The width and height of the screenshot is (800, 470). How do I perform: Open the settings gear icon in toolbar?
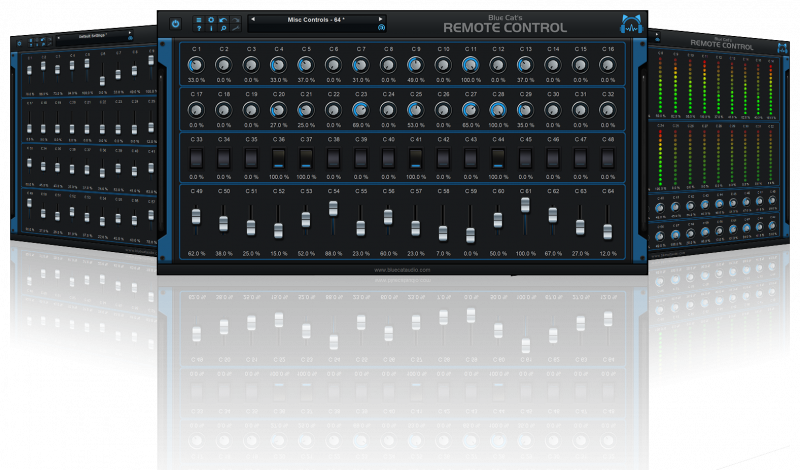(x=210, y=19)
